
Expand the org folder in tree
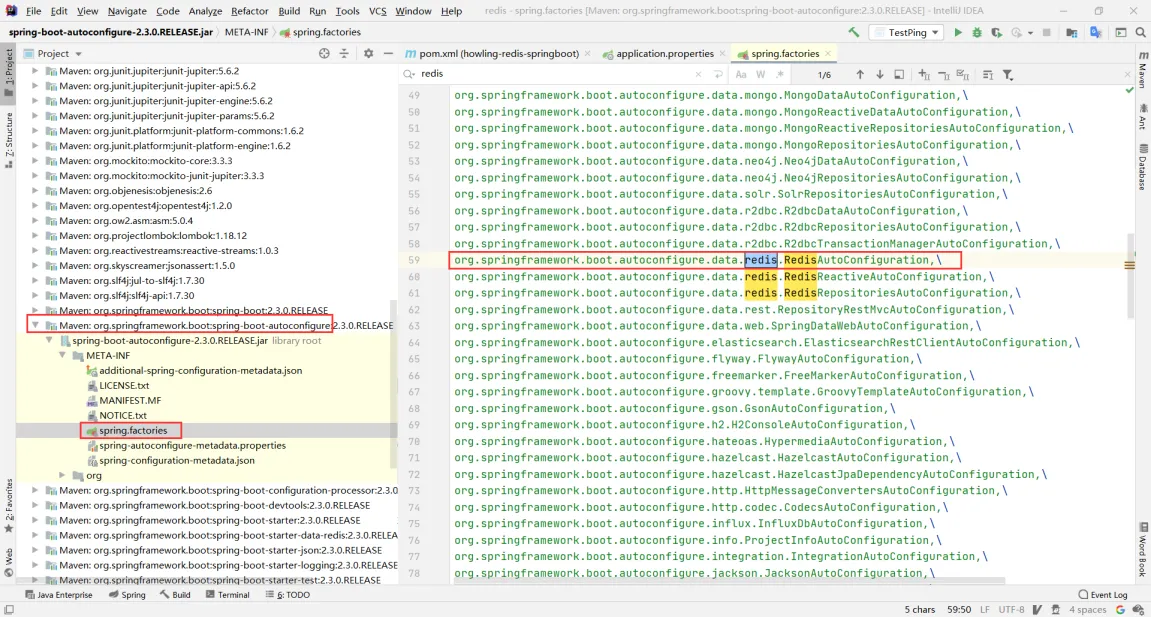pyautogui.click(x=63, y=476)
